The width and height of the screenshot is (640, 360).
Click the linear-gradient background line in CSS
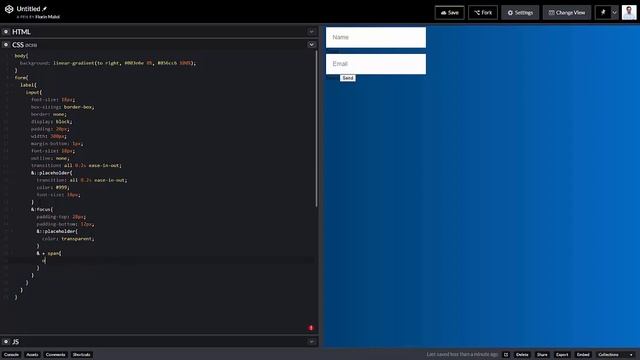point(108,63)
